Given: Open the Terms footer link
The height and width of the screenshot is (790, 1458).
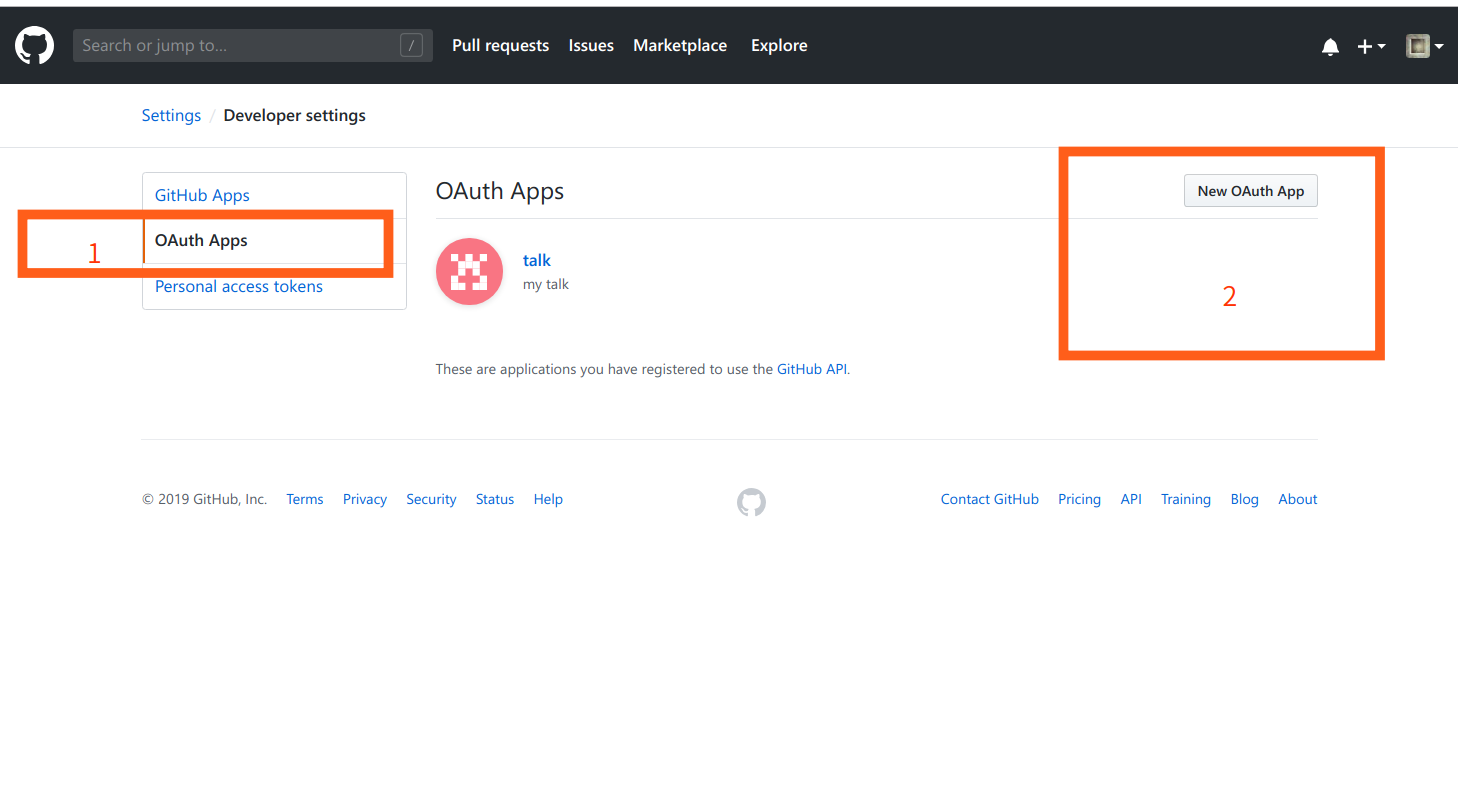Looking at the screenshot, I should [305, 499].
